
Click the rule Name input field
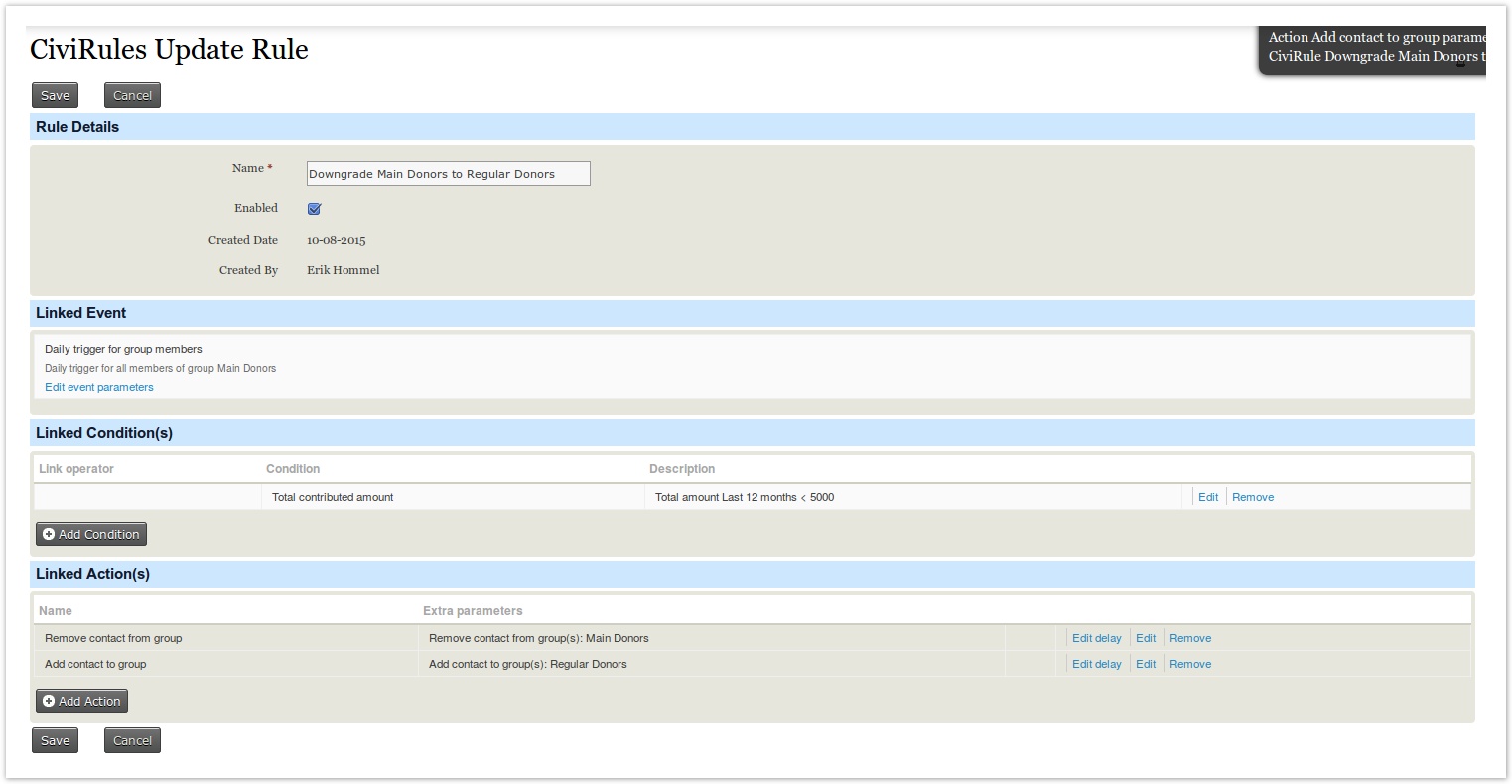(x=448, y=174)
